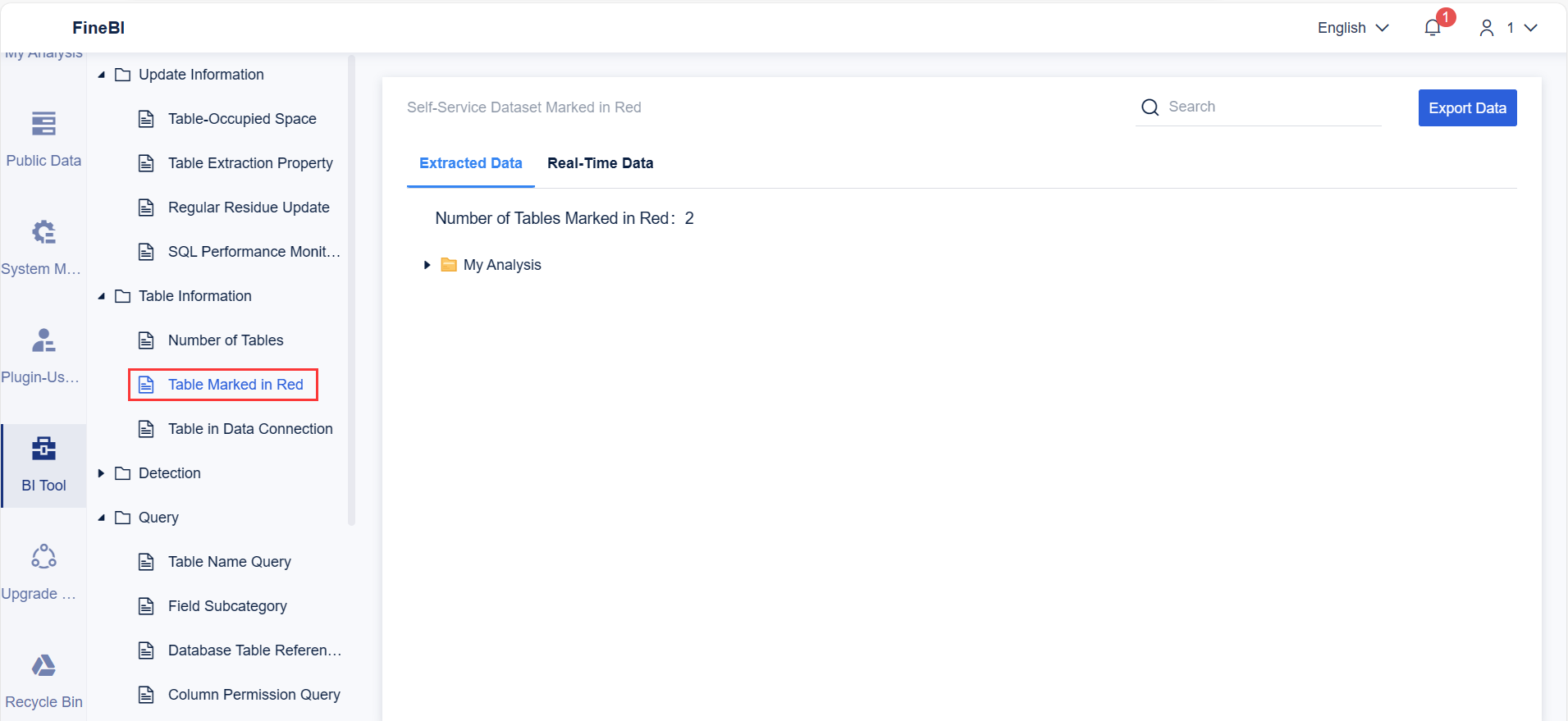Screen dimensions: 1568x721
Task: Click the FineBI logo text
Action: coord(98,28)
